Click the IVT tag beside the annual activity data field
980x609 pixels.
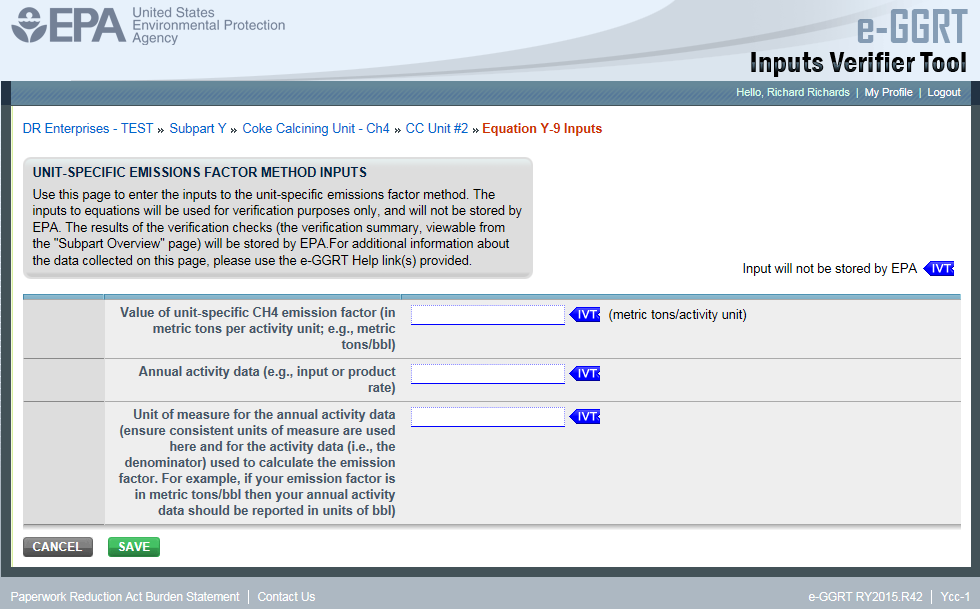pyautogui.click(x=585, y=374)
